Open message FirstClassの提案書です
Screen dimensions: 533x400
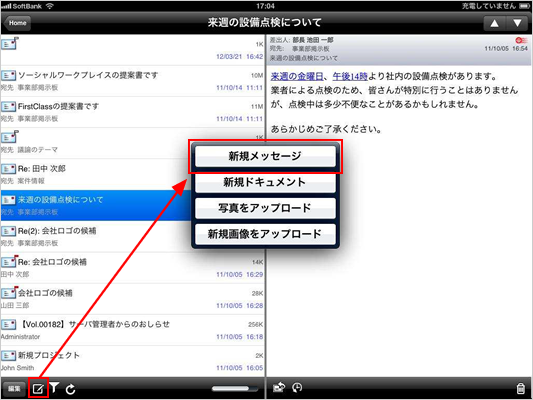pos(133,112)
